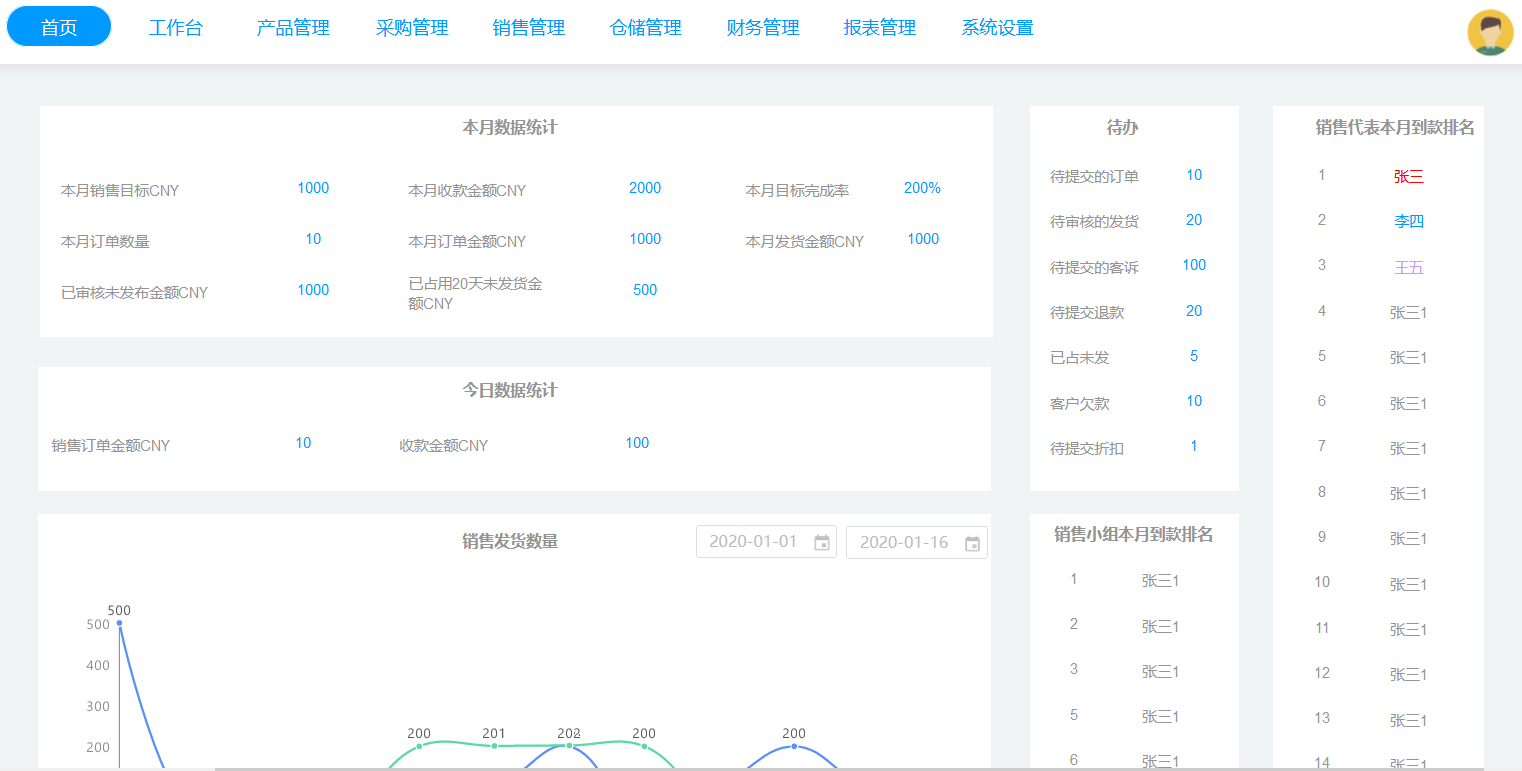Click the 待提交的客诉 label
Screen dimensions: 1522x771
point(1094,268)
